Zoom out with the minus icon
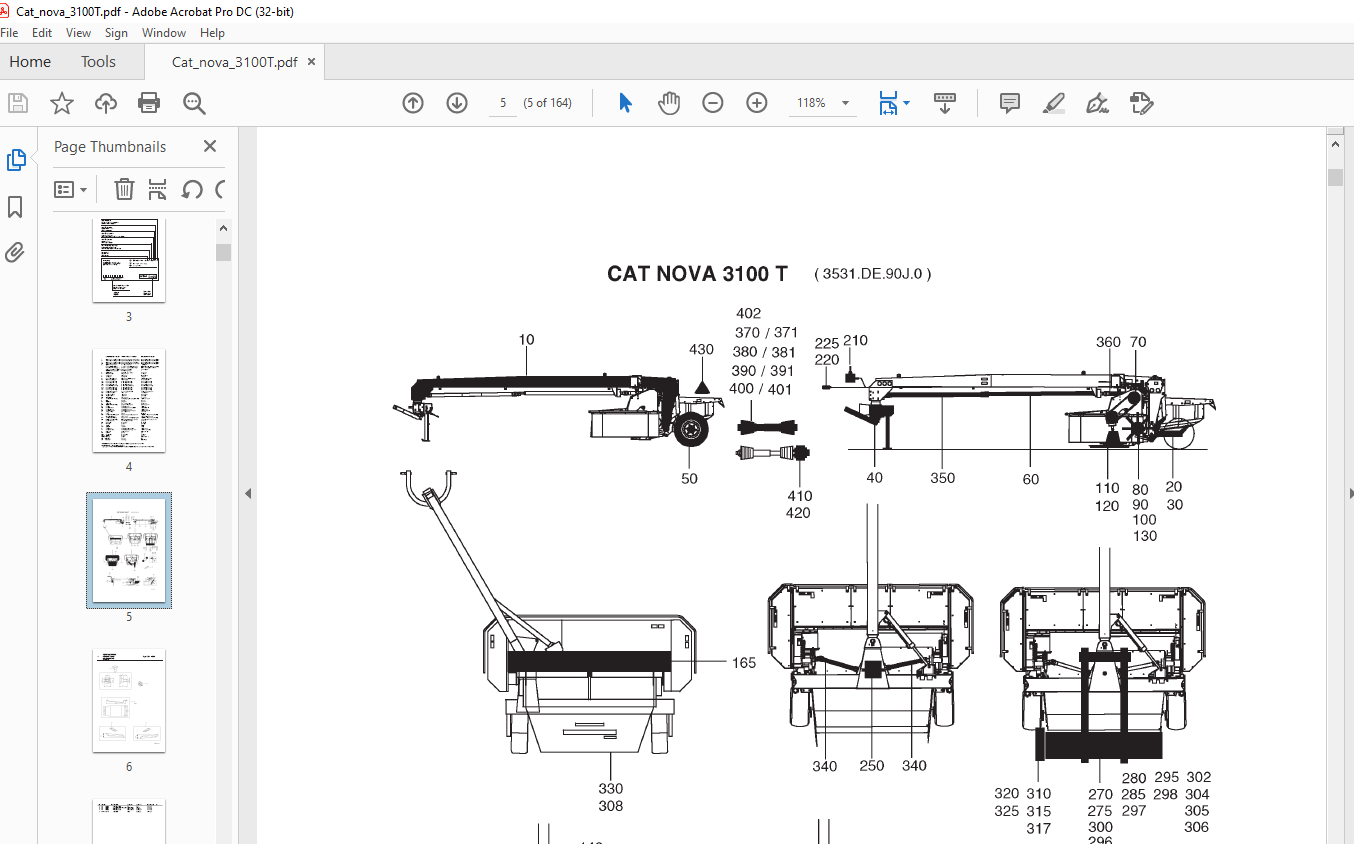Screen dimensions: 1354x844 tap(713, 103)
